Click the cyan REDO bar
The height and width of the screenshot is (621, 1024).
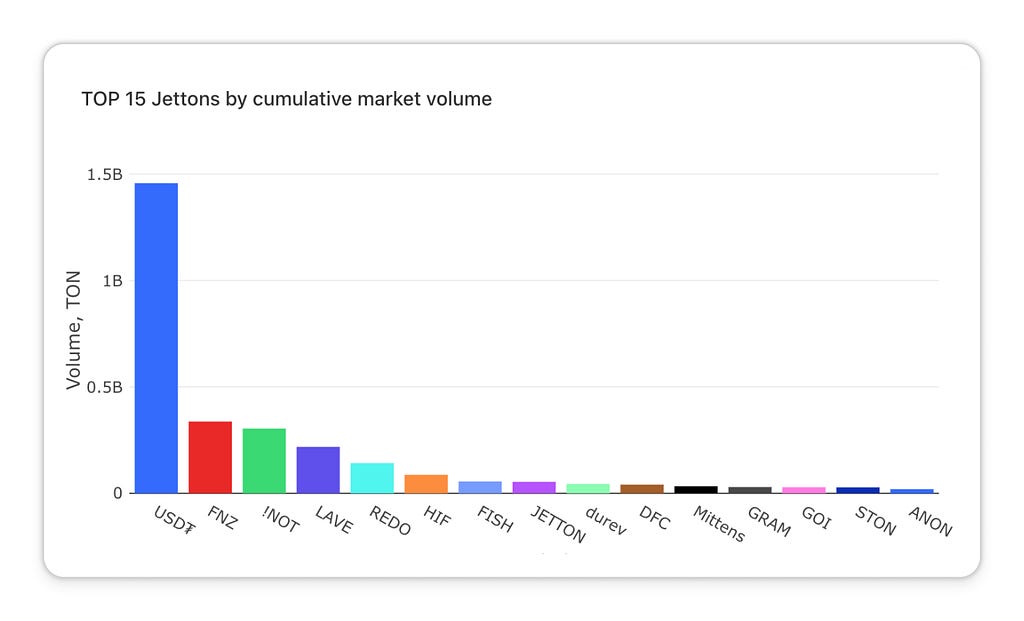pos(372,478)
